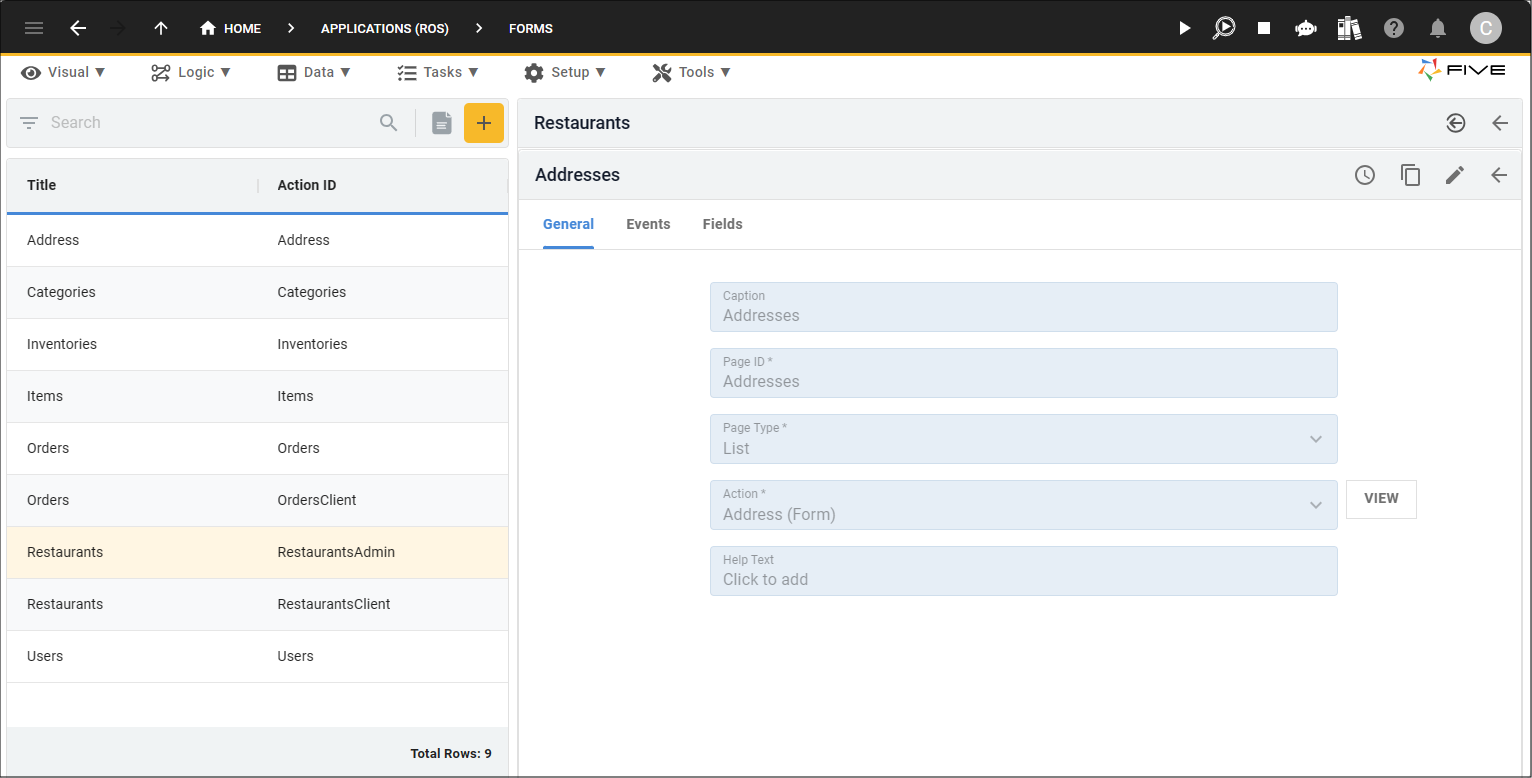Switch to the Events tab
Viewport: 1532px width, 778px height.
[648, 224]
